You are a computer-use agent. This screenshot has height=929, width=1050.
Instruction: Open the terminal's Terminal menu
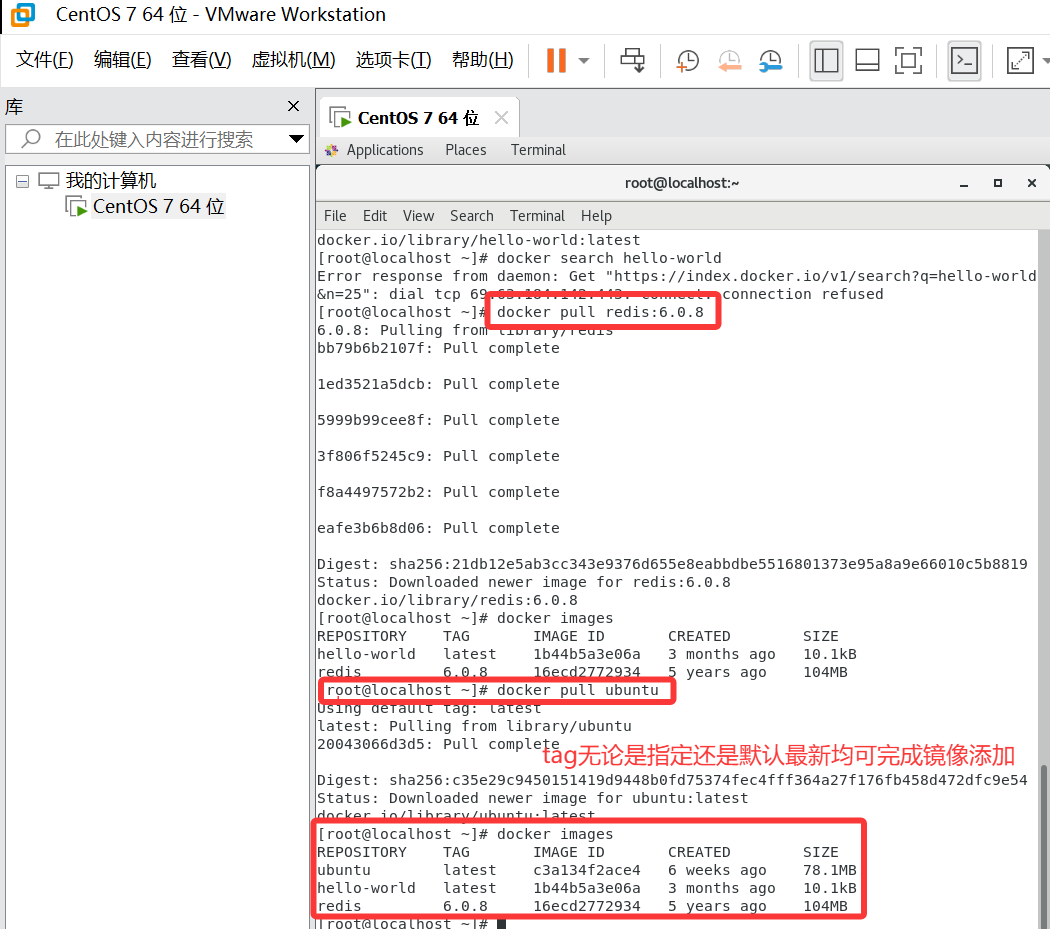click(537, 216)
